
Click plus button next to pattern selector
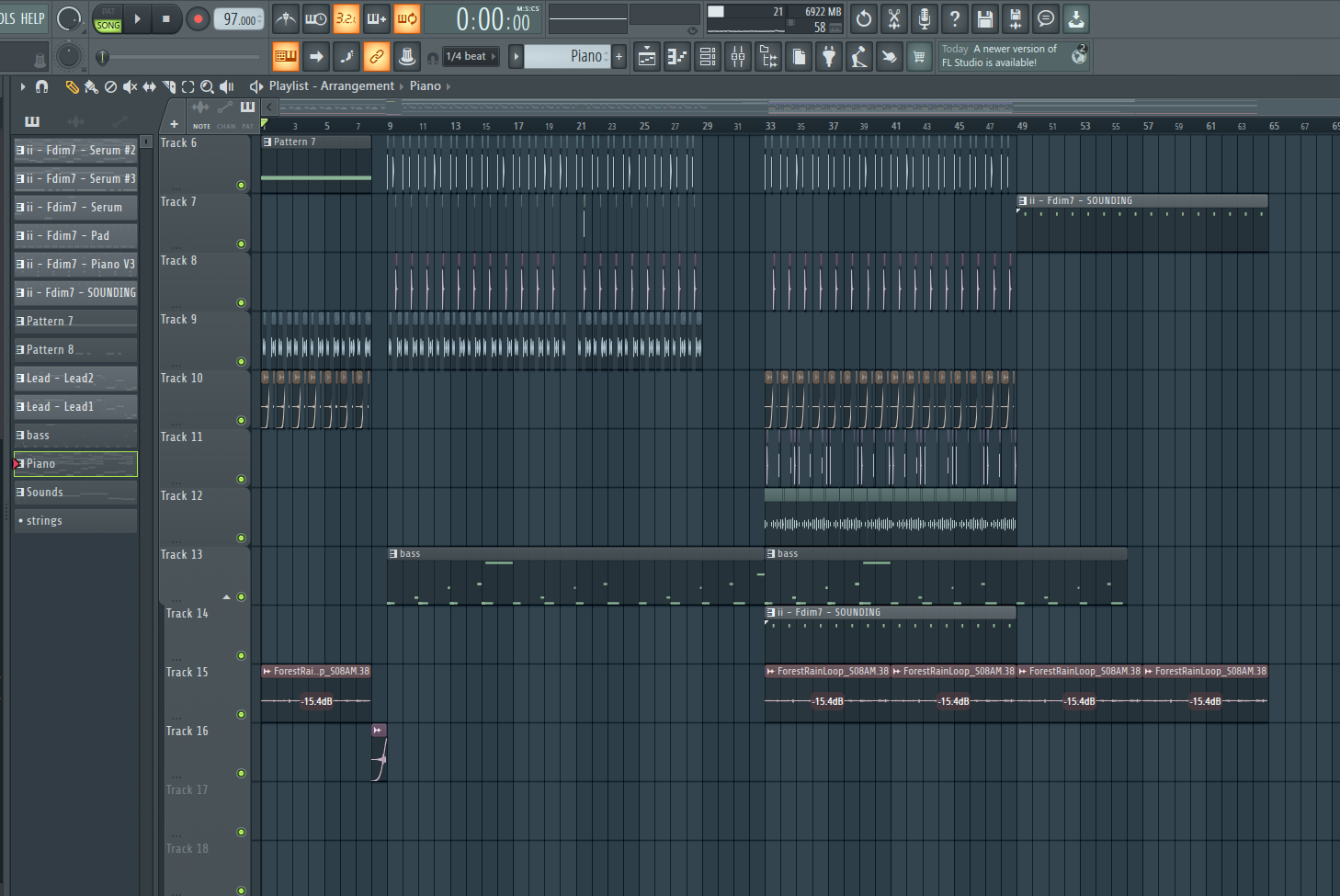coord(619,56)
